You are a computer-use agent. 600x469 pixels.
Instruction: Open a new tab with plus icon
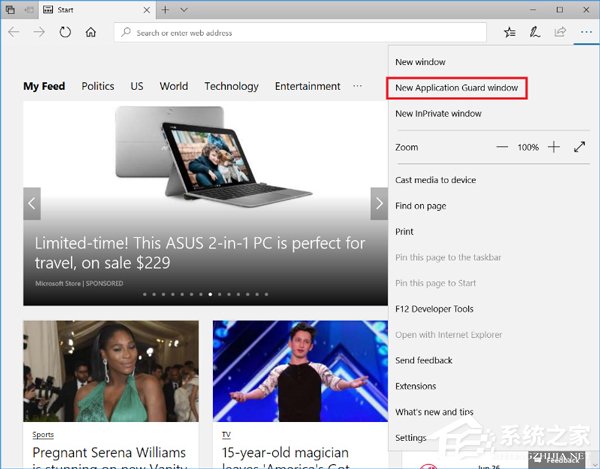(165, 10)
